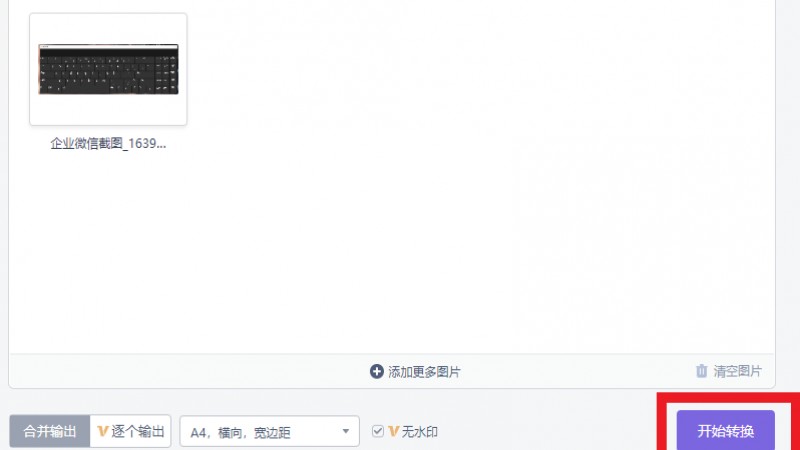Screen dimensions: 800x450
Task: Select the keyboard screenshot thumbnail
Action: point(109,69)
